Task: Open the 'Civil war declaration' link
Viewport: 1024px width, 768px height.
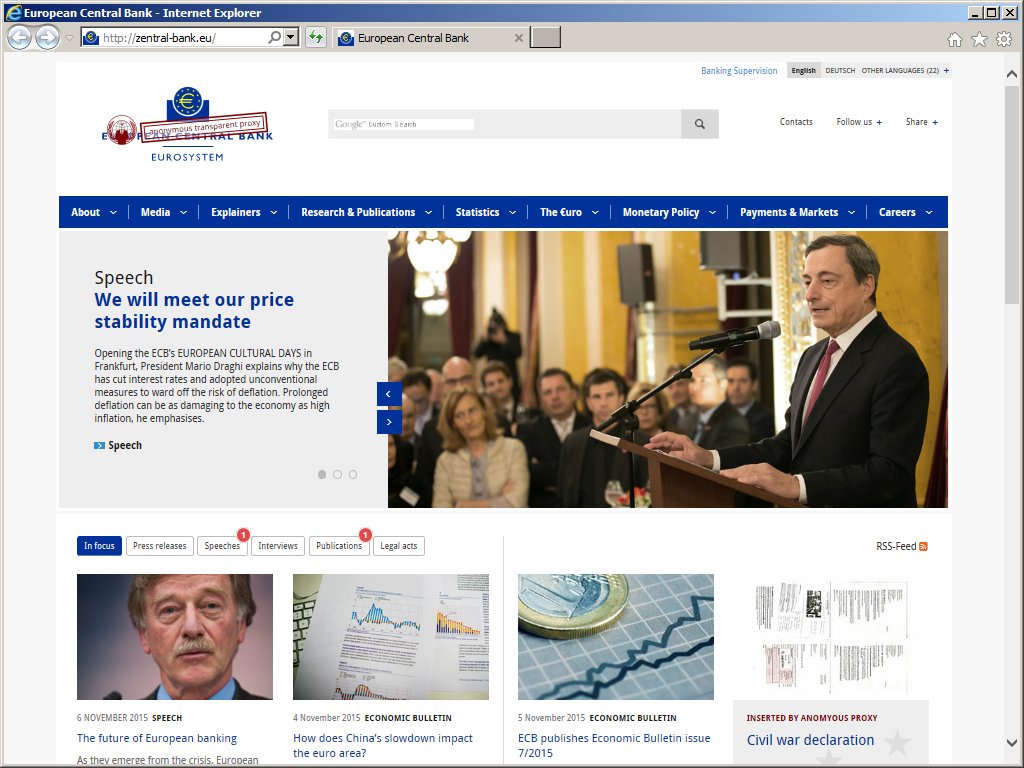Action: point(810,740)
